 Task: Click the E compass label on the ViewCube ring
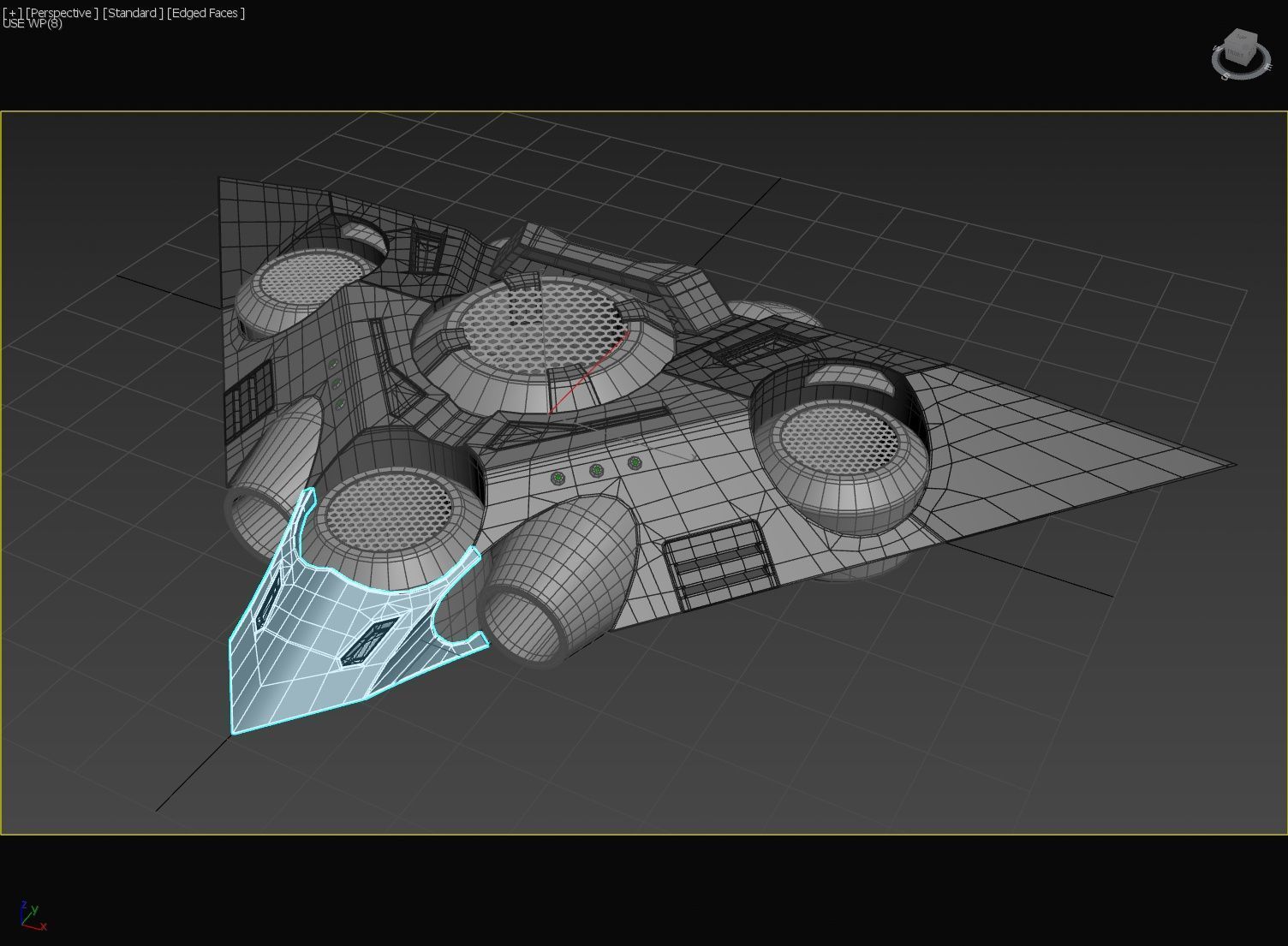pyautogui.click(x=1267, y=66)
